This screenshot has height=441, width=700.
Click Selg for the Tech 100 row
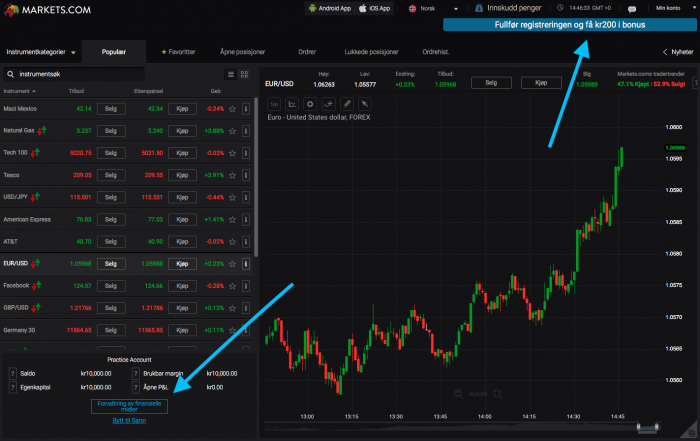tap(111, 153)
